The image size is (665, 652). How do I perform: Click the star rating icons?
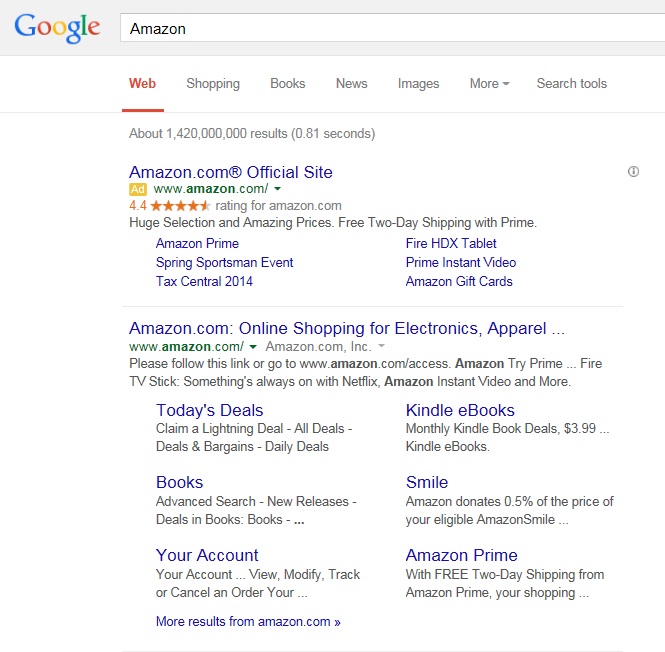click(180, 206)
